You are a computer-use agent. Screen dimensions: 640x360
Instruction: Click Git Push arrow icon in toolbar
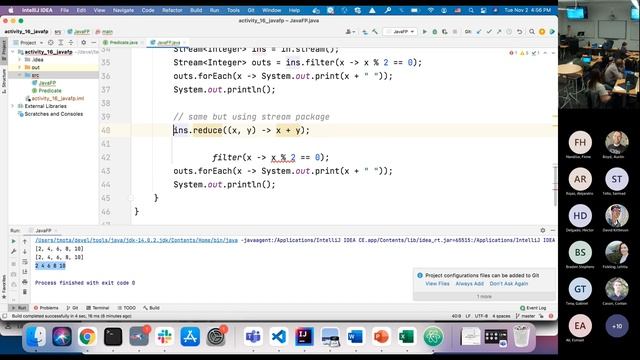pyautogui.click(x=499, y=31)
